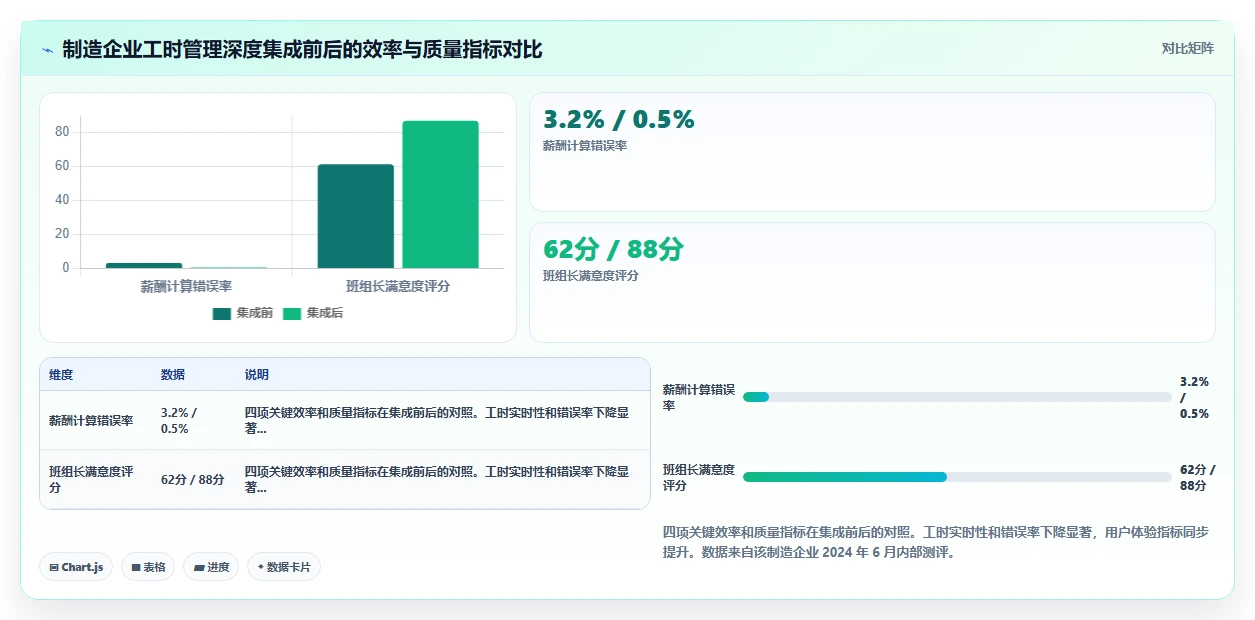This screenshot has height=620, width=1255.
Task: Click the dashboard title text
Action: click(x=302, y=49)
